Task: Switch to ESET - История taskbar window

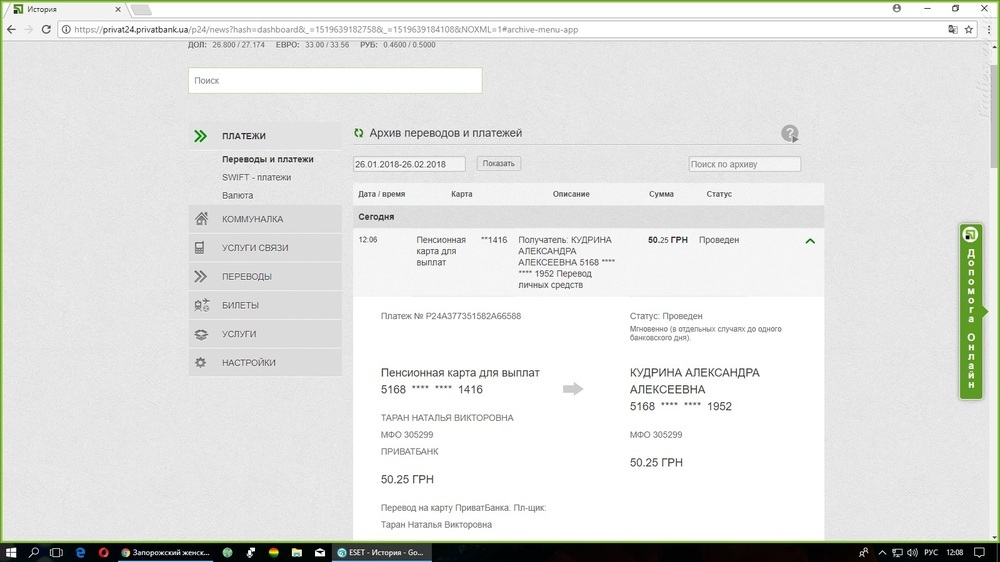Action: (381, 552)
